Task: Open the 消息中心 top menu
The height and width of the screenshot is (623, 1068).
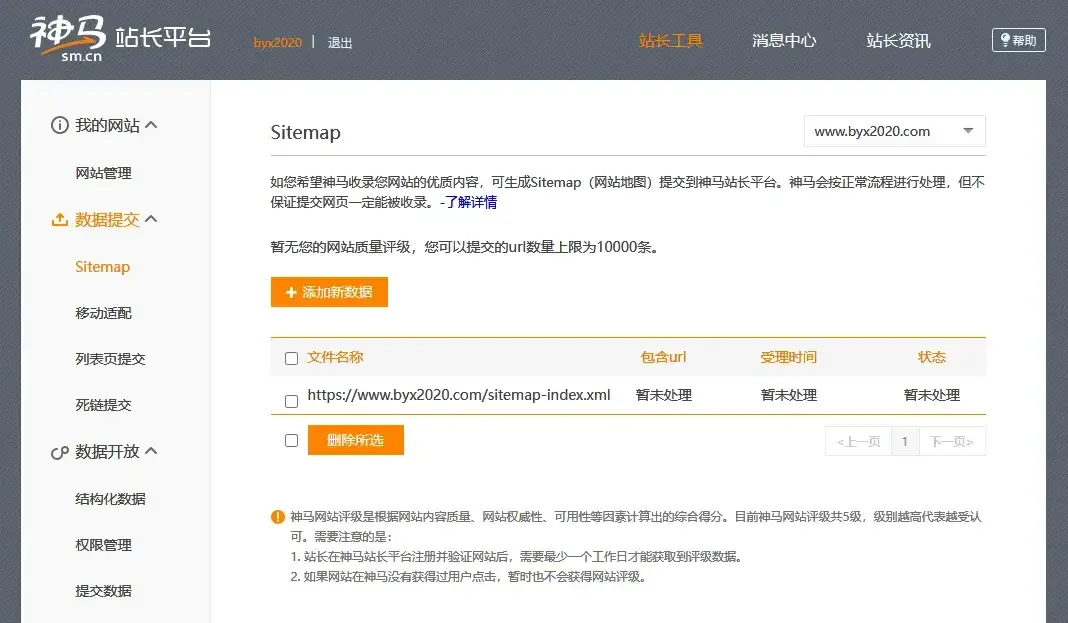Action: pyautogui.click(x=784, y=41)
